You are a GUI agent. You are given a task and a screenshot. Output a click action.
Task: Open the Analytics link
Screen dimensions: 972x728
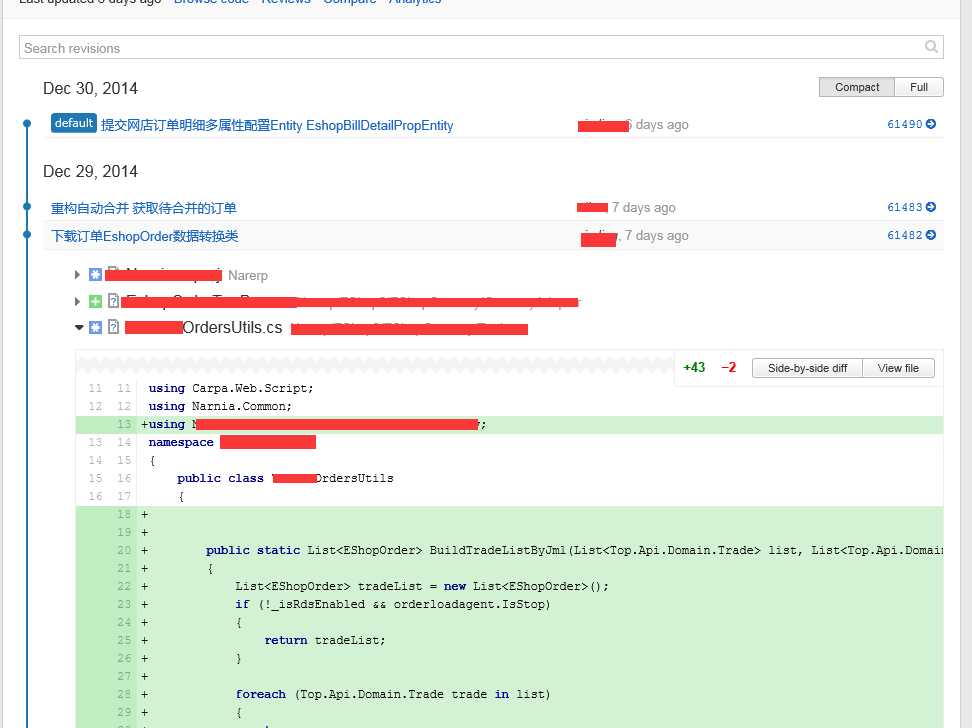415,2
